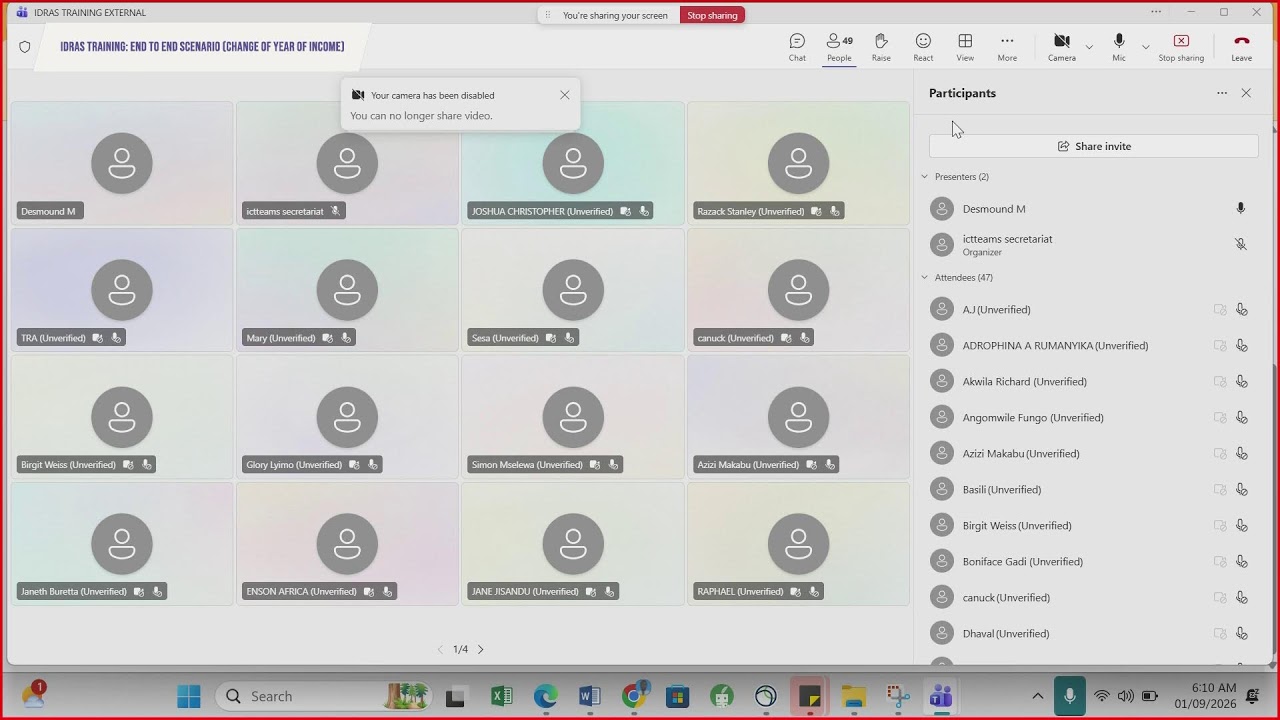Collapse the Presenters (2) section
This screenshot has width=1280, height=720.
pyautogui.click(x=924, y=177)
